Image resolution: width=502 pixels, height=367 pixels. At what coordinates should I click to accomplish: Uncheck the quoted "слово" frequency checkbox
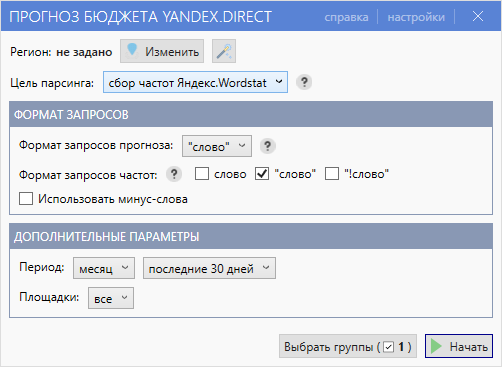tap(262, 174)
